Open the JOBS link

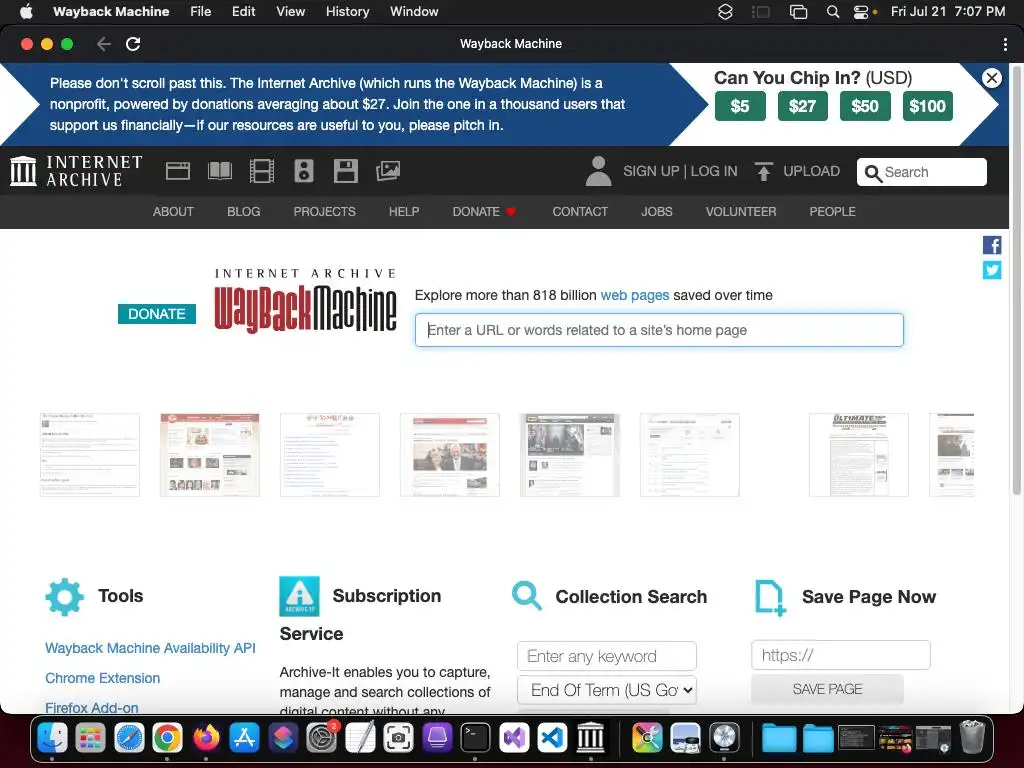(656, 212)
